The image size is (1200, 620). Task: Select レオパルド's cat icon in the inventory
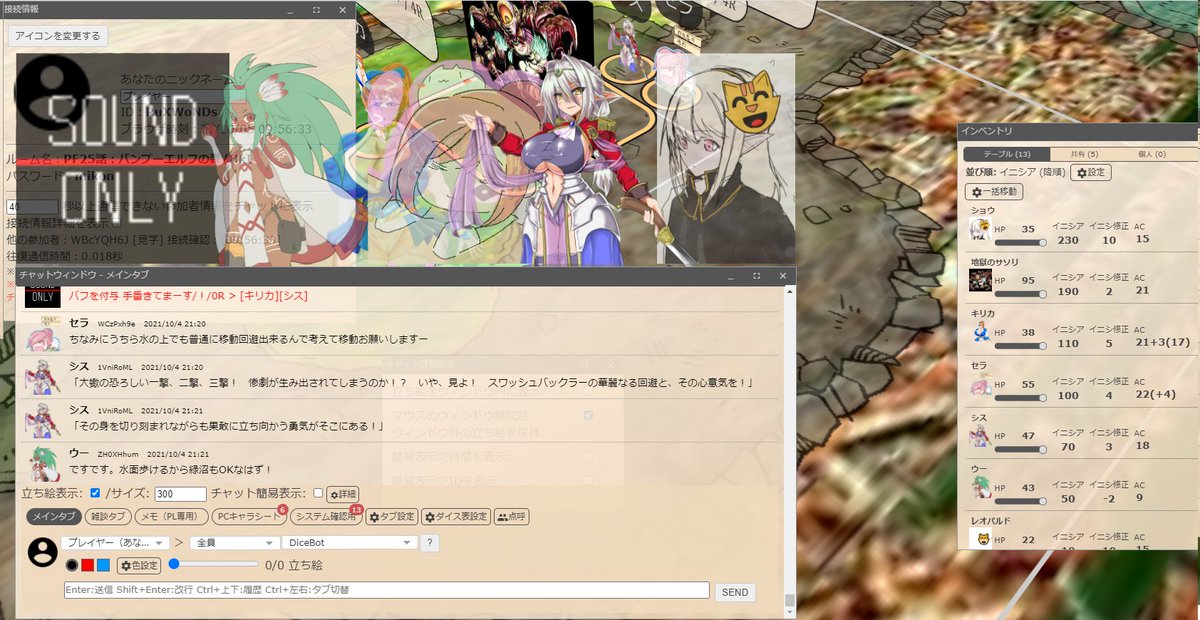980,538
